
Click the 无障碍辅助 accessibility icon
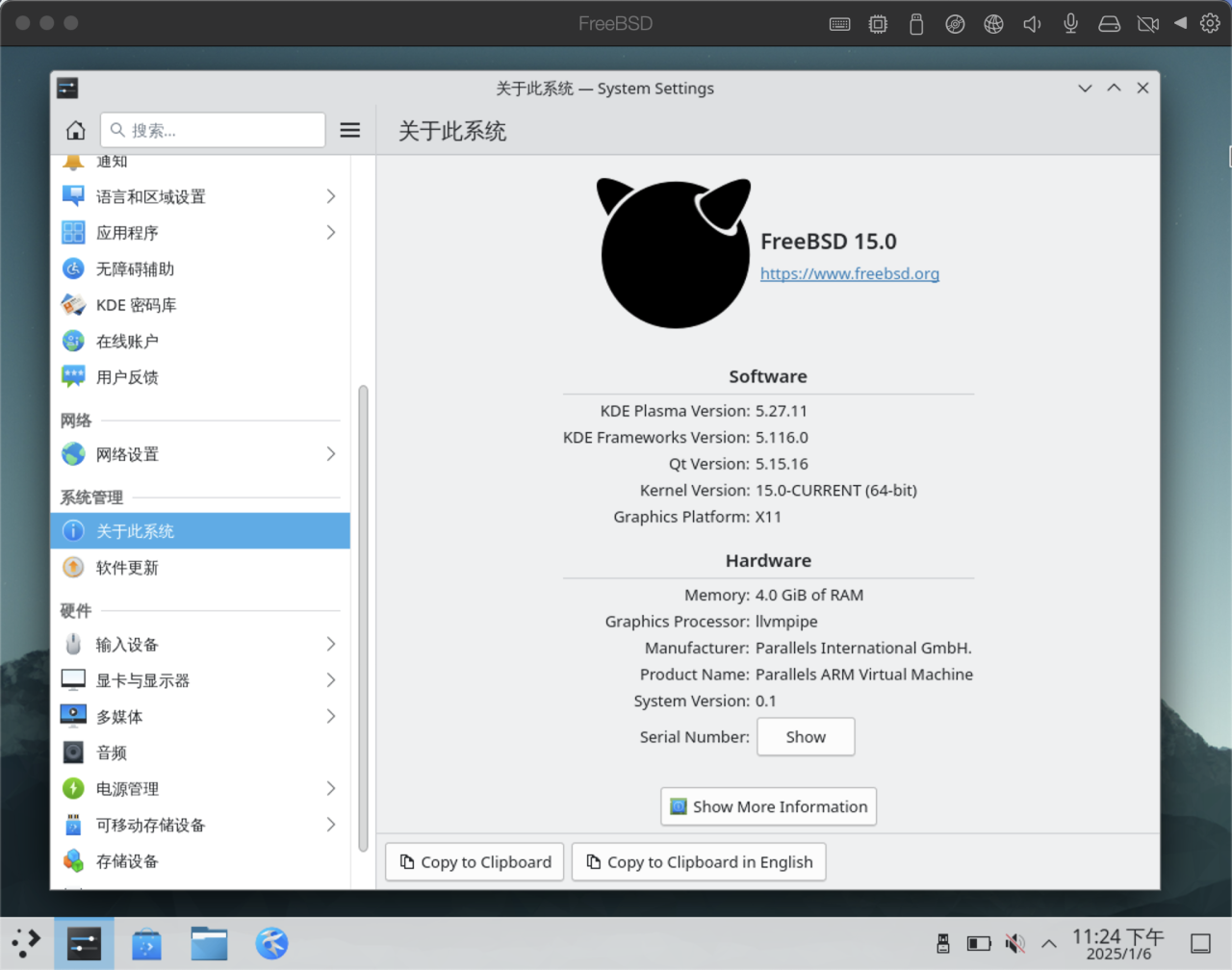(x=73, y=268)
